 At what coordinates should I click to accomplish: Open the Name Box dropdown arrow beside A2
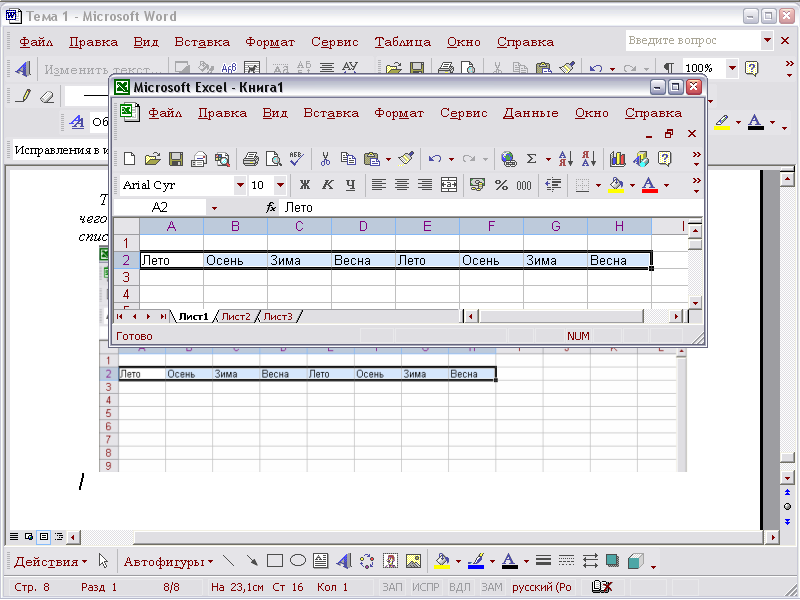(x=214, y=208)
